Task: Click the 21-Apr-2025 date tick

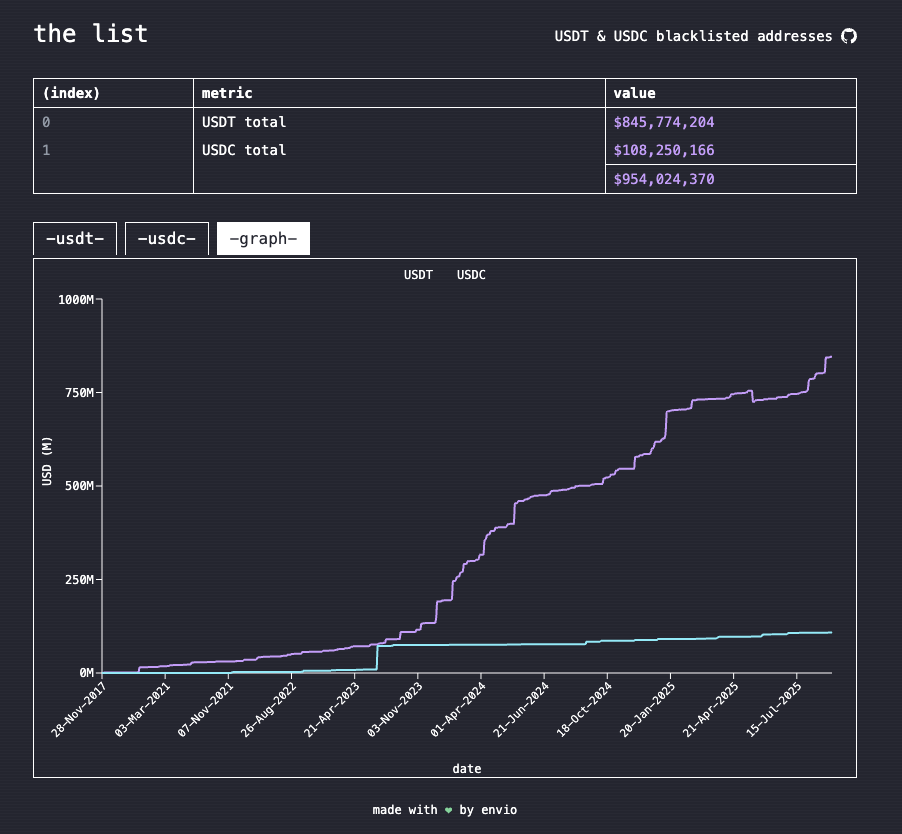Action: [x=710, y=710]
